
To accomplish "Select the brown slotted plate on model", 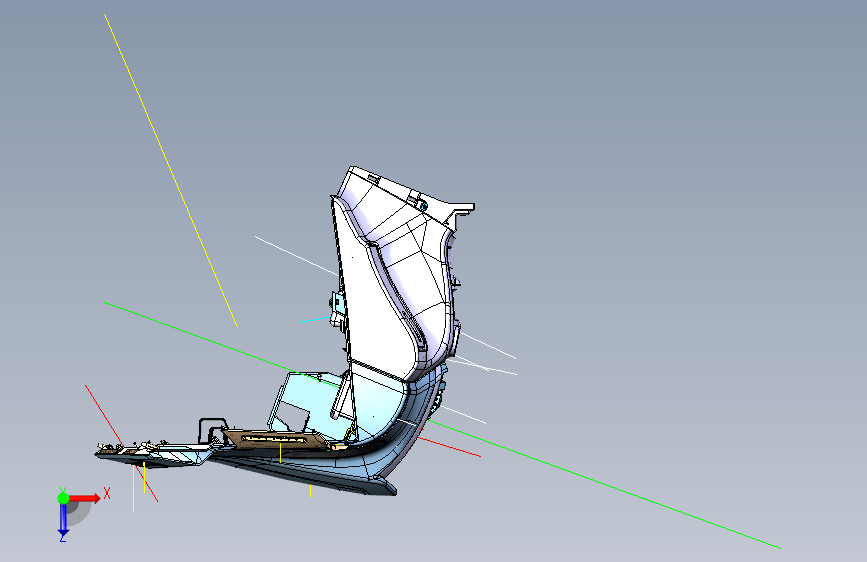I will click(x=276, y=438).
